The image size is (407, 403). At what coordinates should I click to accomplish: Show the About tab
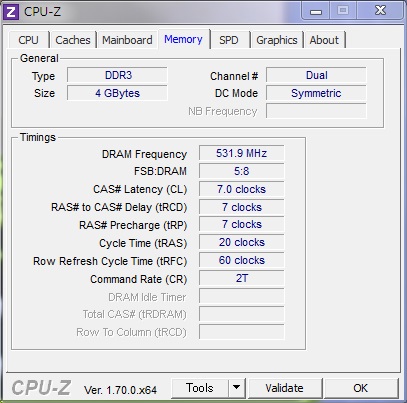[324, 40]
